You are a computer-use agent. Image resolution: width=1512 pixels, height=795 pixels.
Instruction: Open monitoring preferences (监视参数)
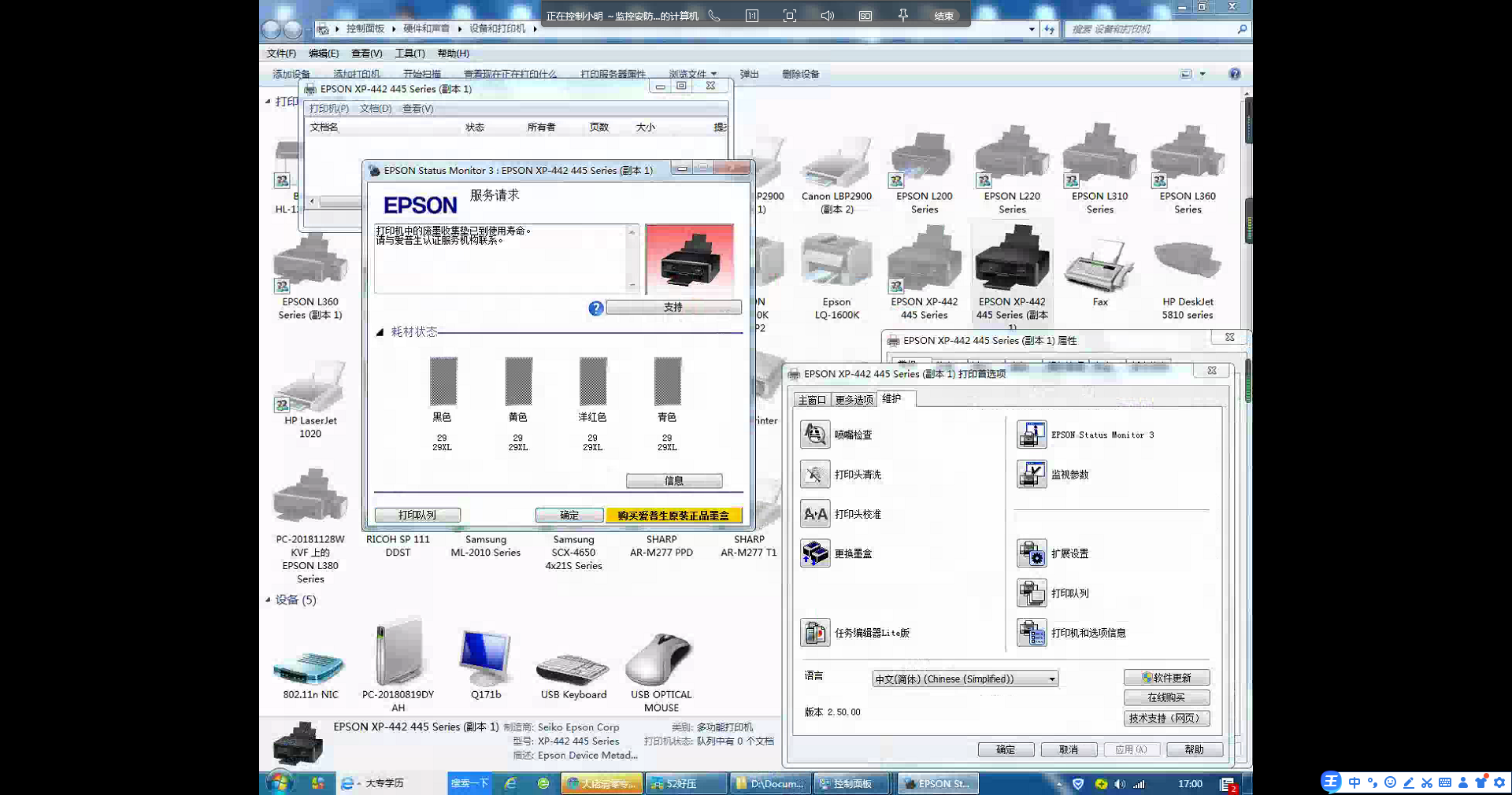(1032, 475)
